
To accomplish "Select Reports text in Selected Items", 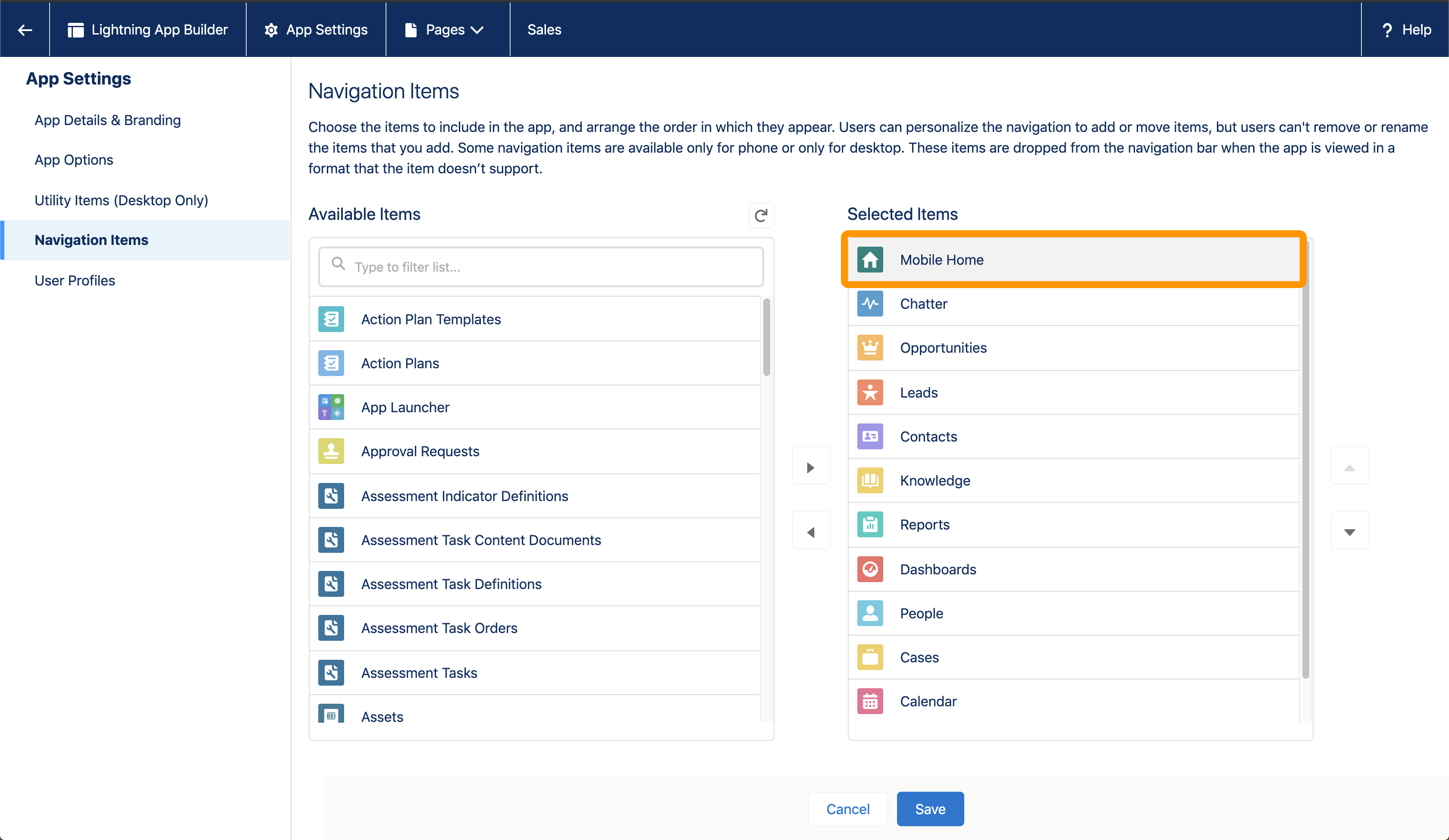I will coord(925,524).
